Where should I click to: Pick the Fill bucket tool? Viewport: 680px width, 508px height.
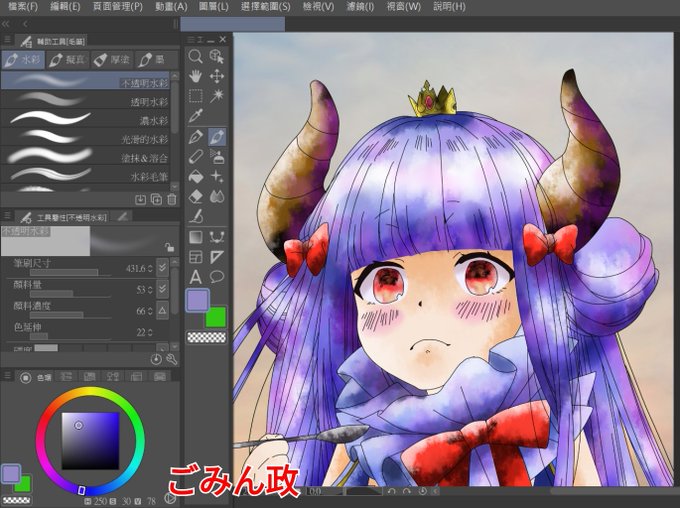tap(195, 177)
